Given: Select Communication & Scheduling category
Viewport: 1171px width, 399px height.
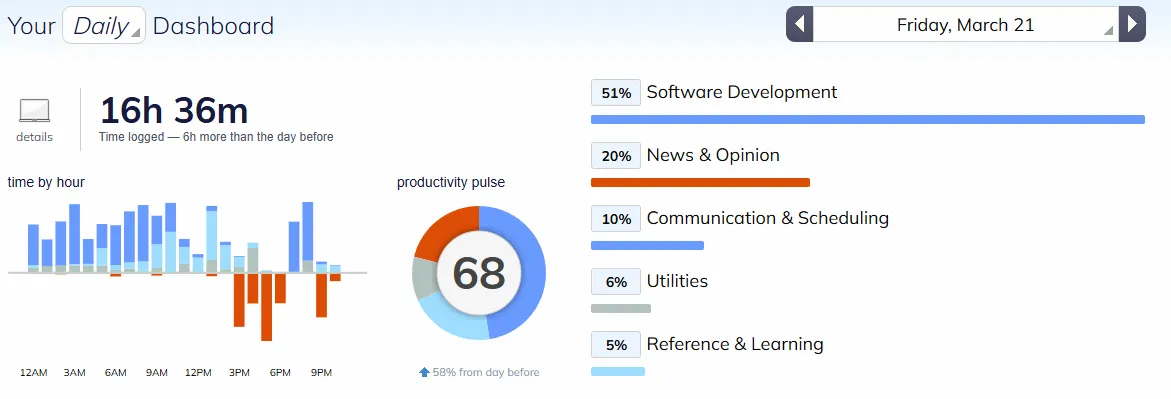Looking at the screenshot, I should 768,218.
